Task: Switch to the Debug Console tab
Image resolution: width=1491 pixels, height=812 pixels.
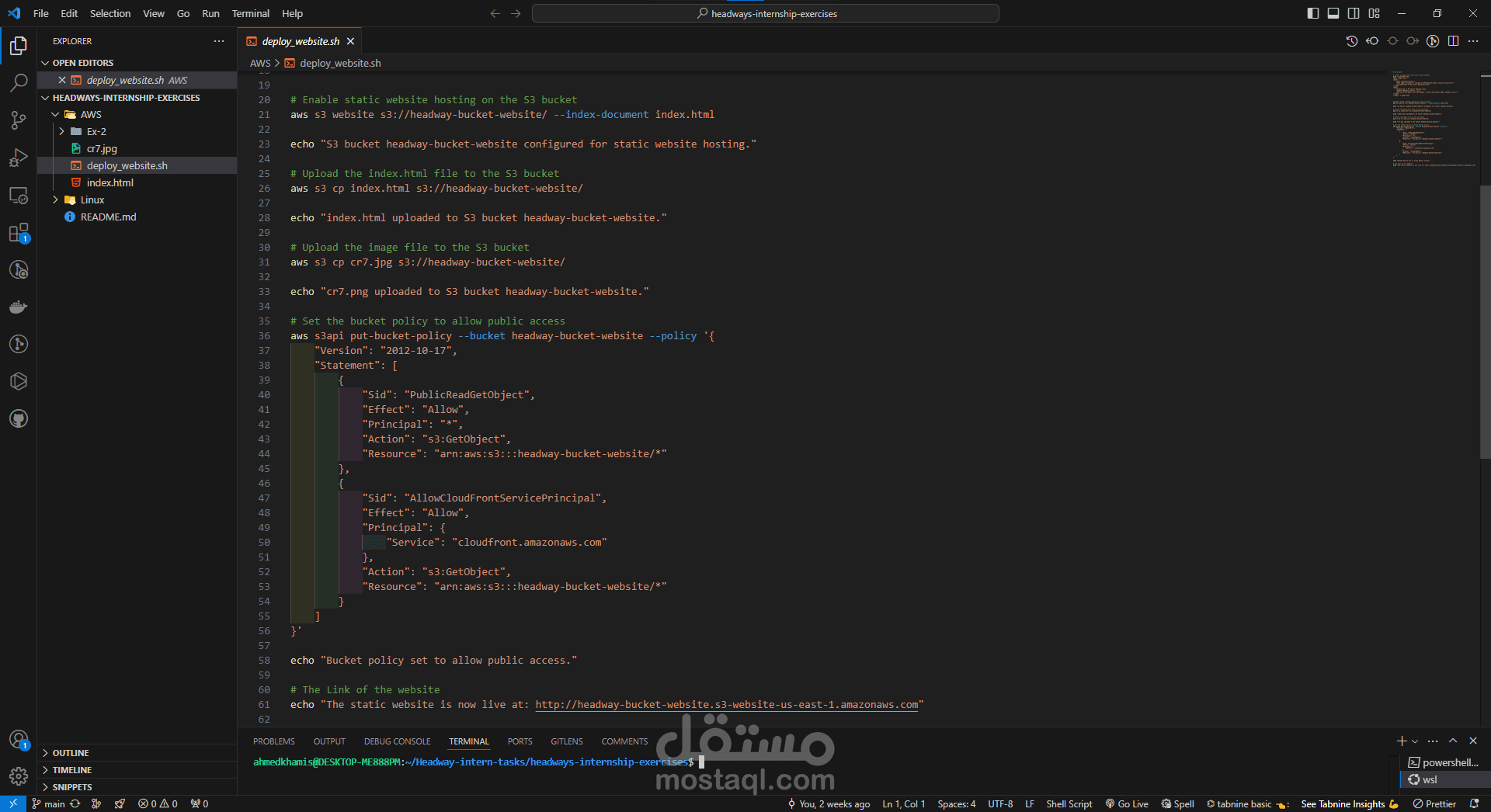Action: (x=397, y=741)
